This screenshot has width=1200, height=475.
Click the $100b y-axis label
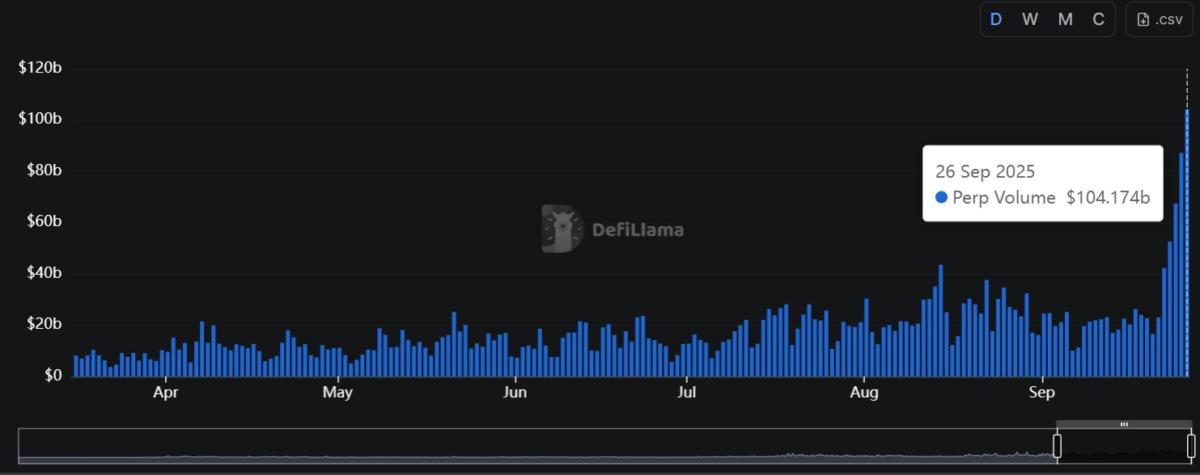pyautogui.click(x=40, y=119)
